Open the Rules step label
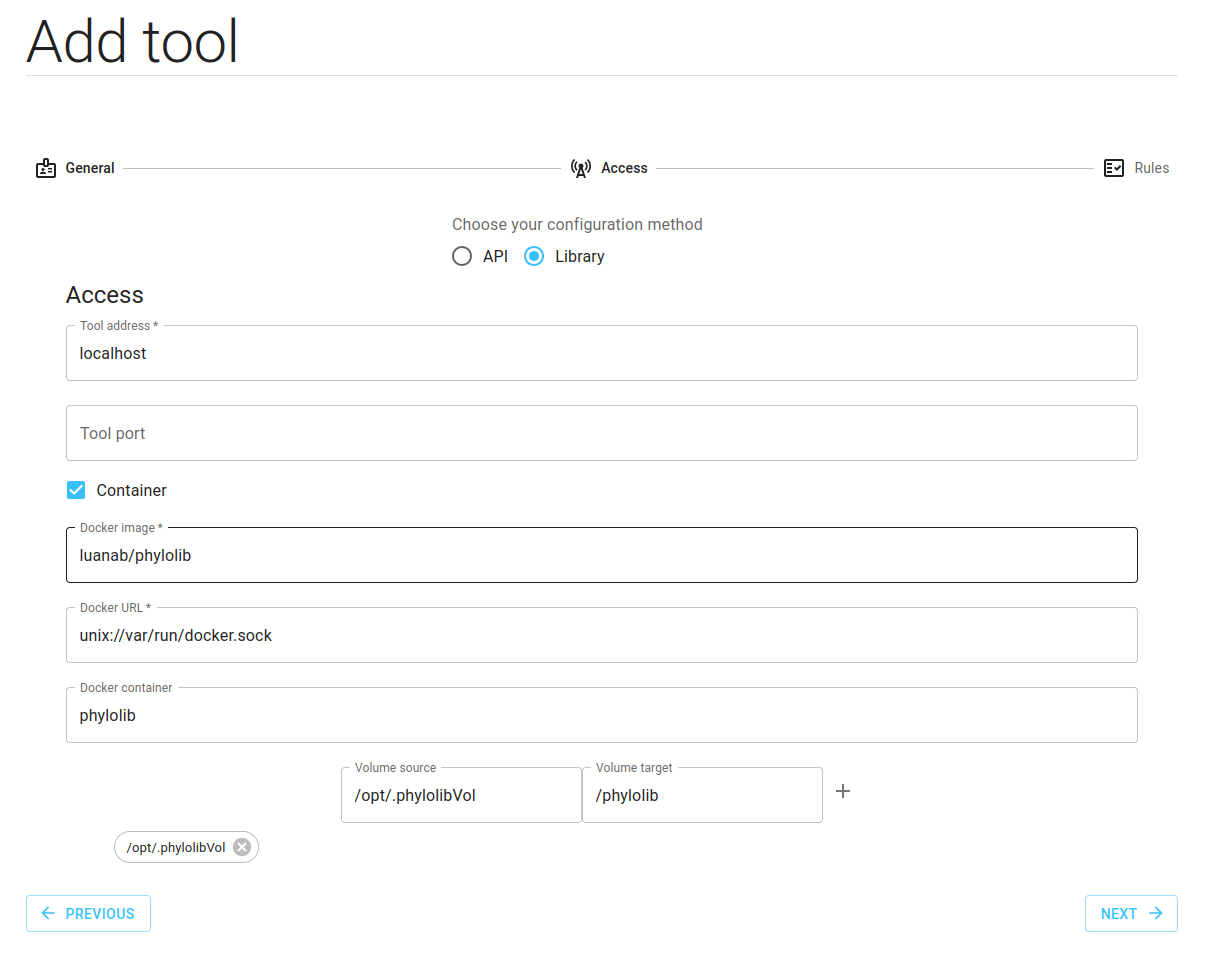Viewport: 1224px width, 965px height. 1151,168
